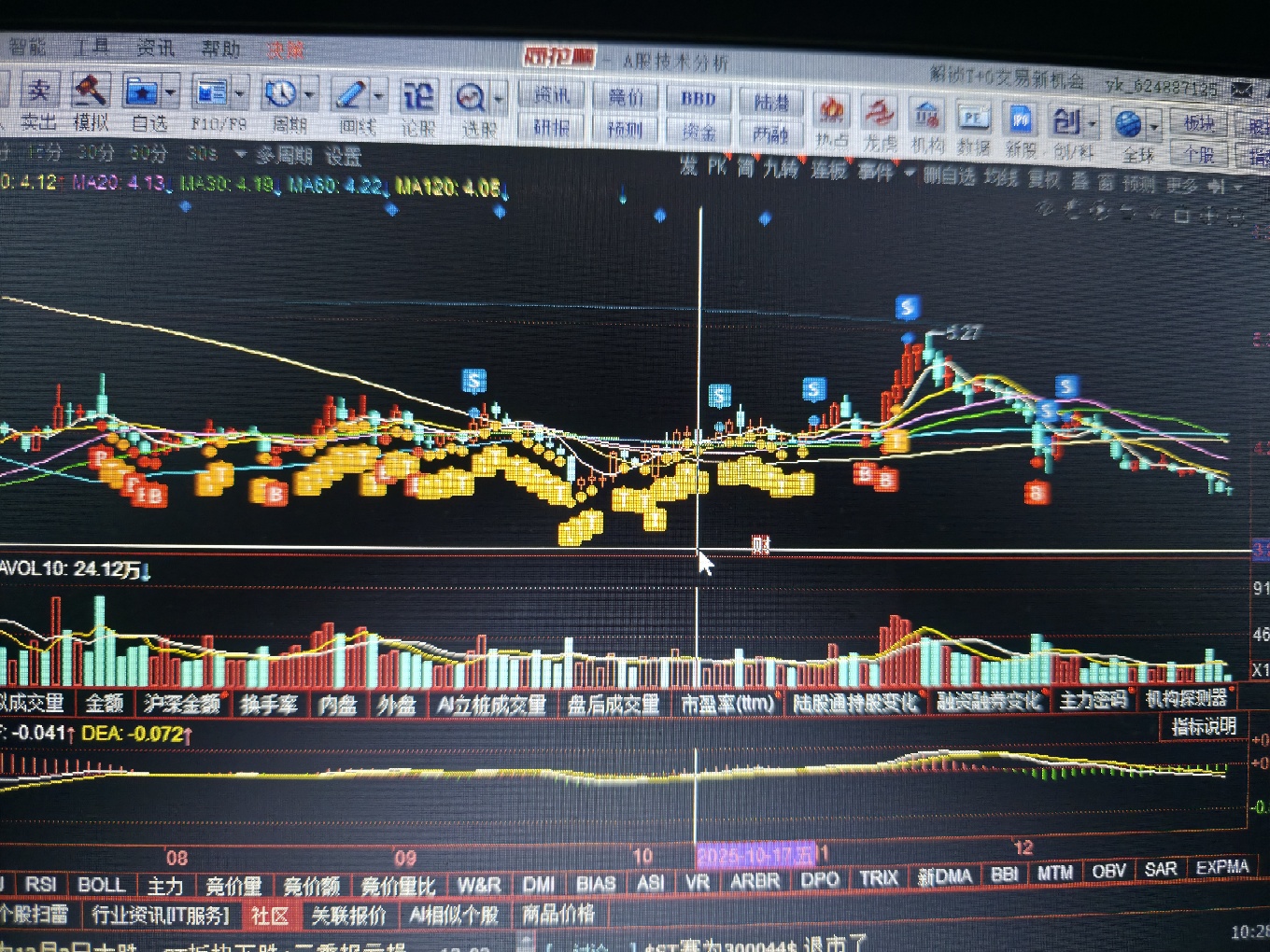The image size is (1270, 952).
Task: Open the 创/科 board icon
Action: [x=1066, y=120]
